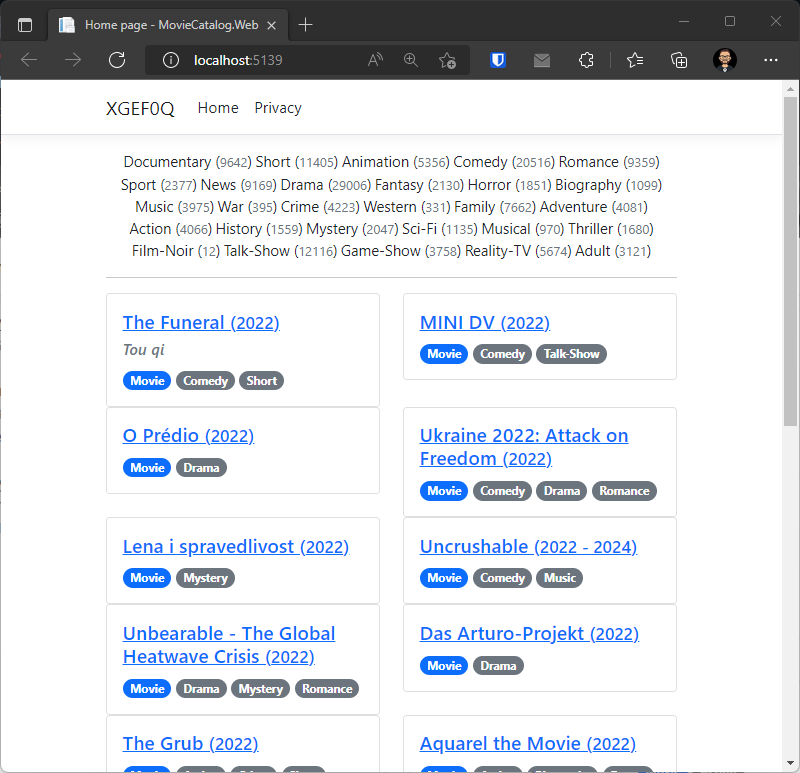Screen dimensions: 800x773
Task: Open the tab actions menu
Action: [x=25, y=24]
